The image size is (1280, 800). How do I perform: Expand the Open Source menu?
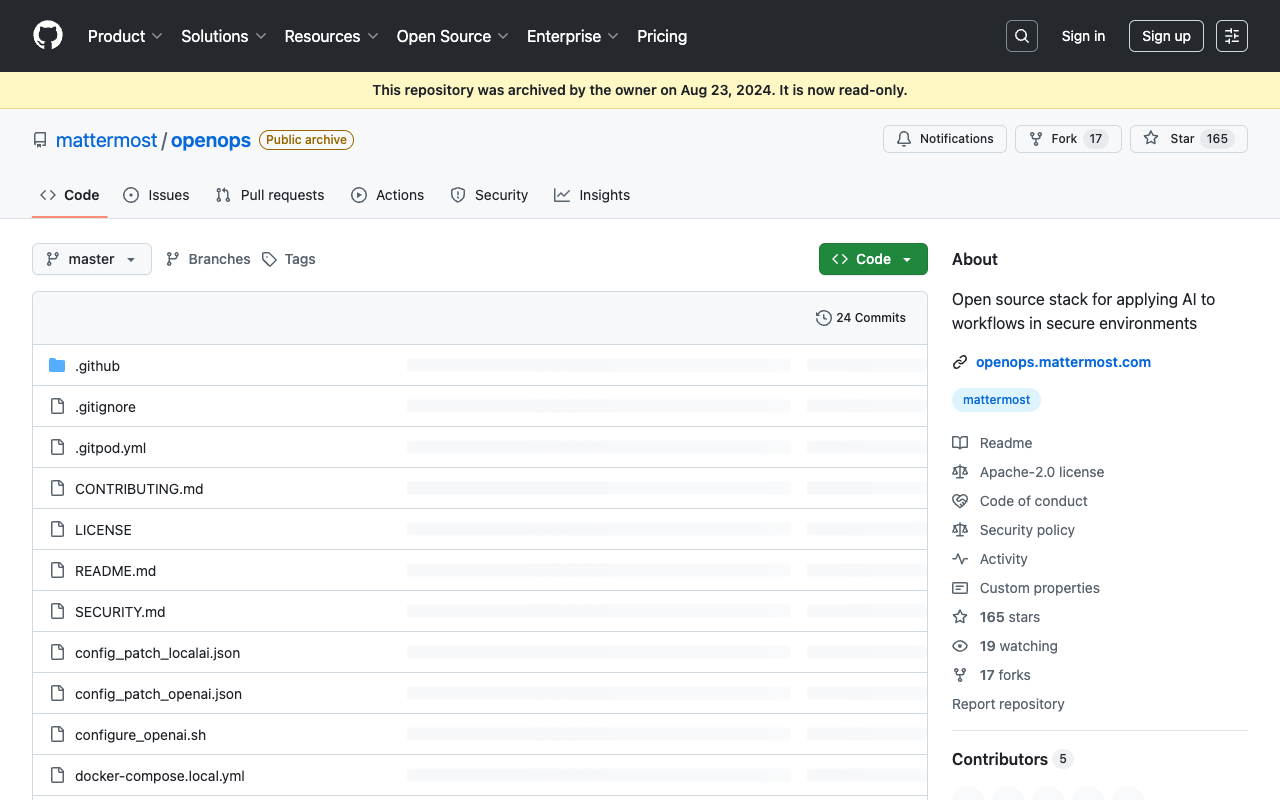click(453, 36)
